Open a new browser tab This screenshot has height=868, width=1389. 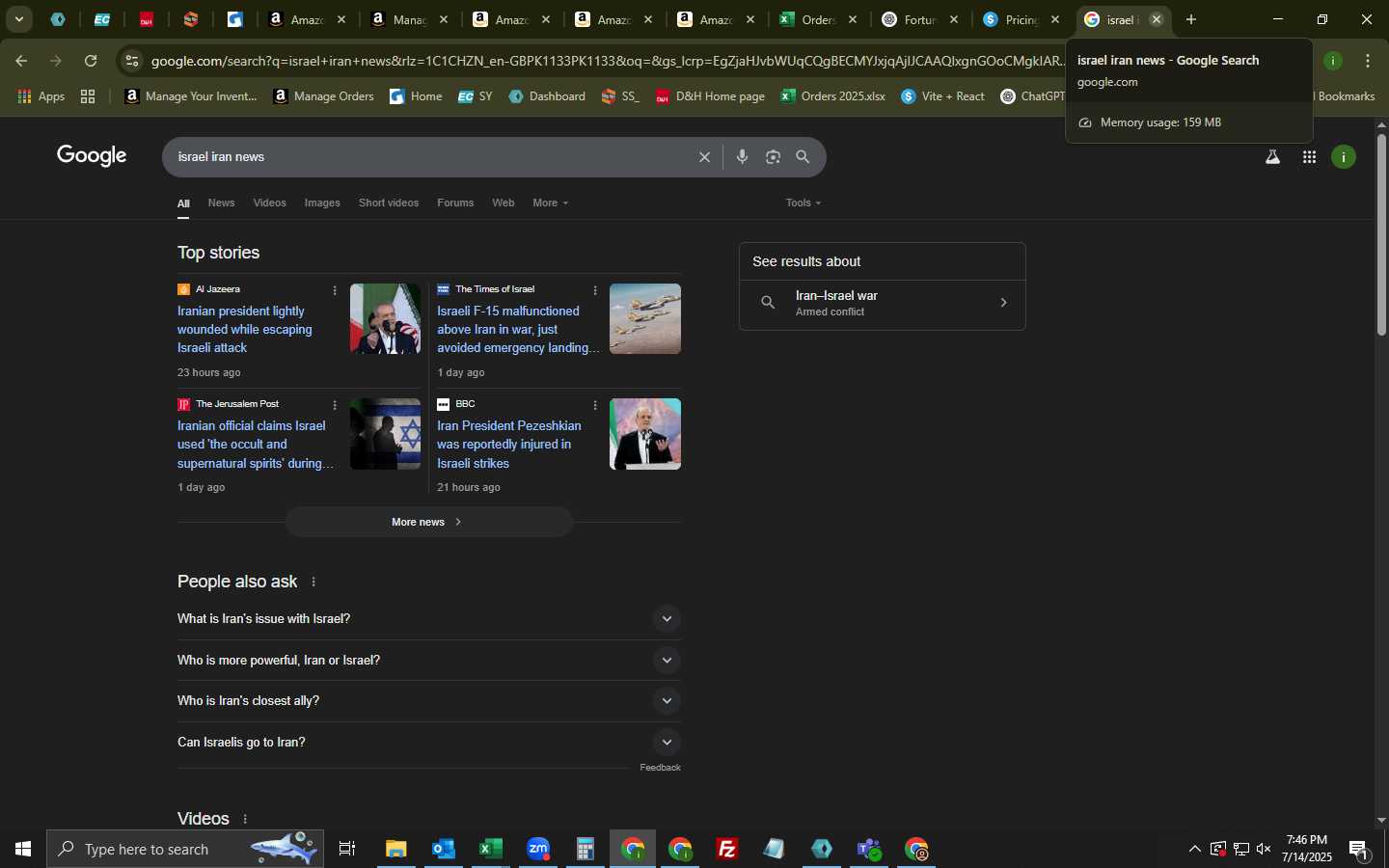coord(1191,19)
